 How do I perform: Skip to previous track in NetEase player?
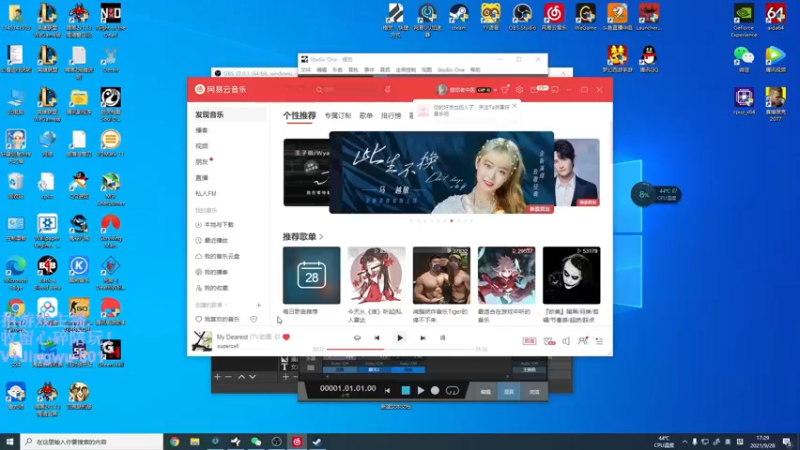(377, 338)
